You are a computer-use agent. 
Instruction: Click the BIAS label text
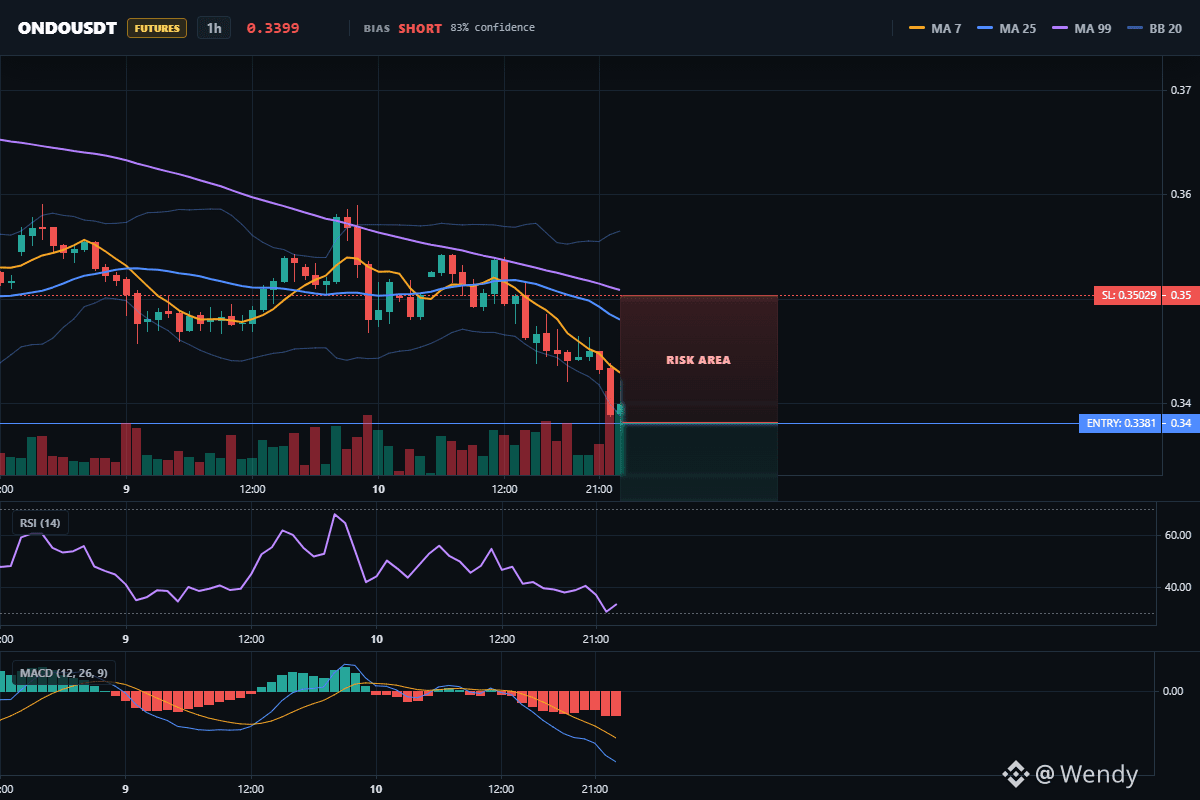(376, 28)
